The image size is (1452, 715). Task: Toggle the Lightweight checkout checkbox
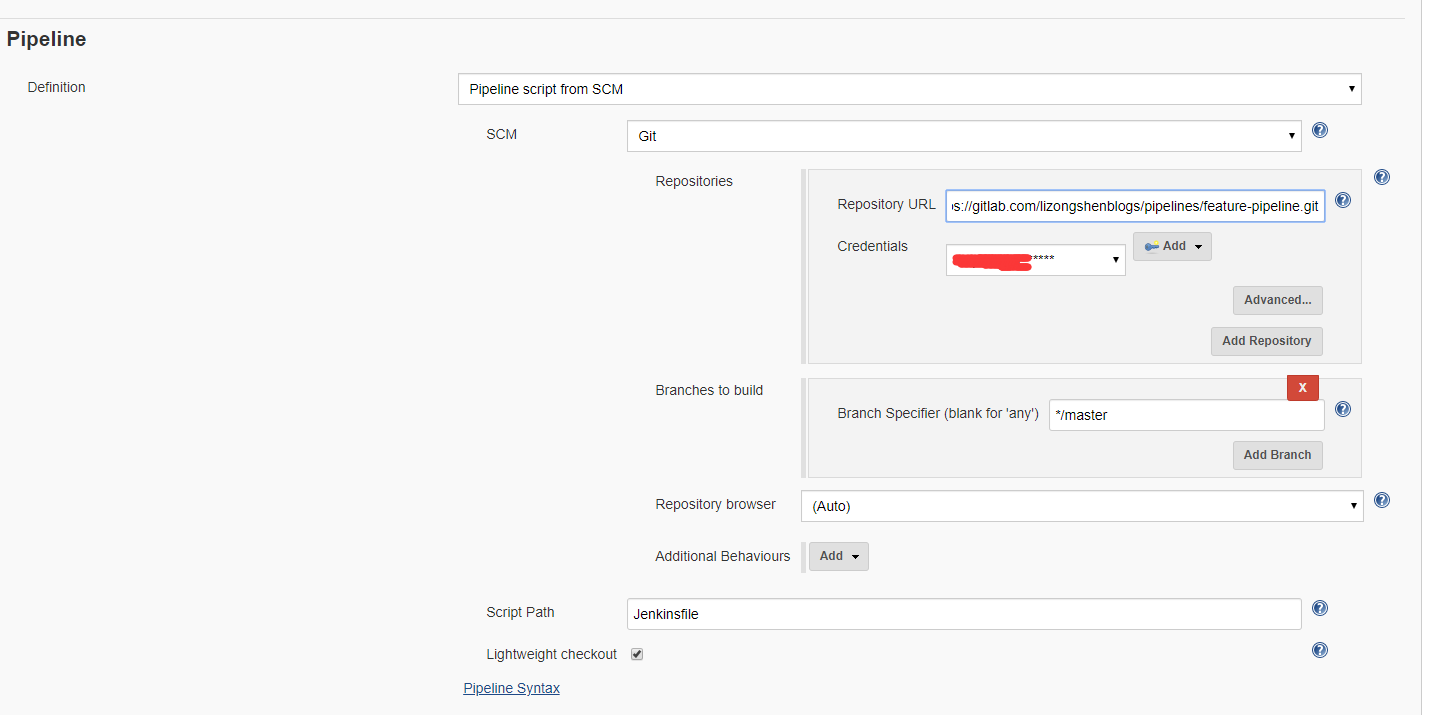[x=637, y=654]
